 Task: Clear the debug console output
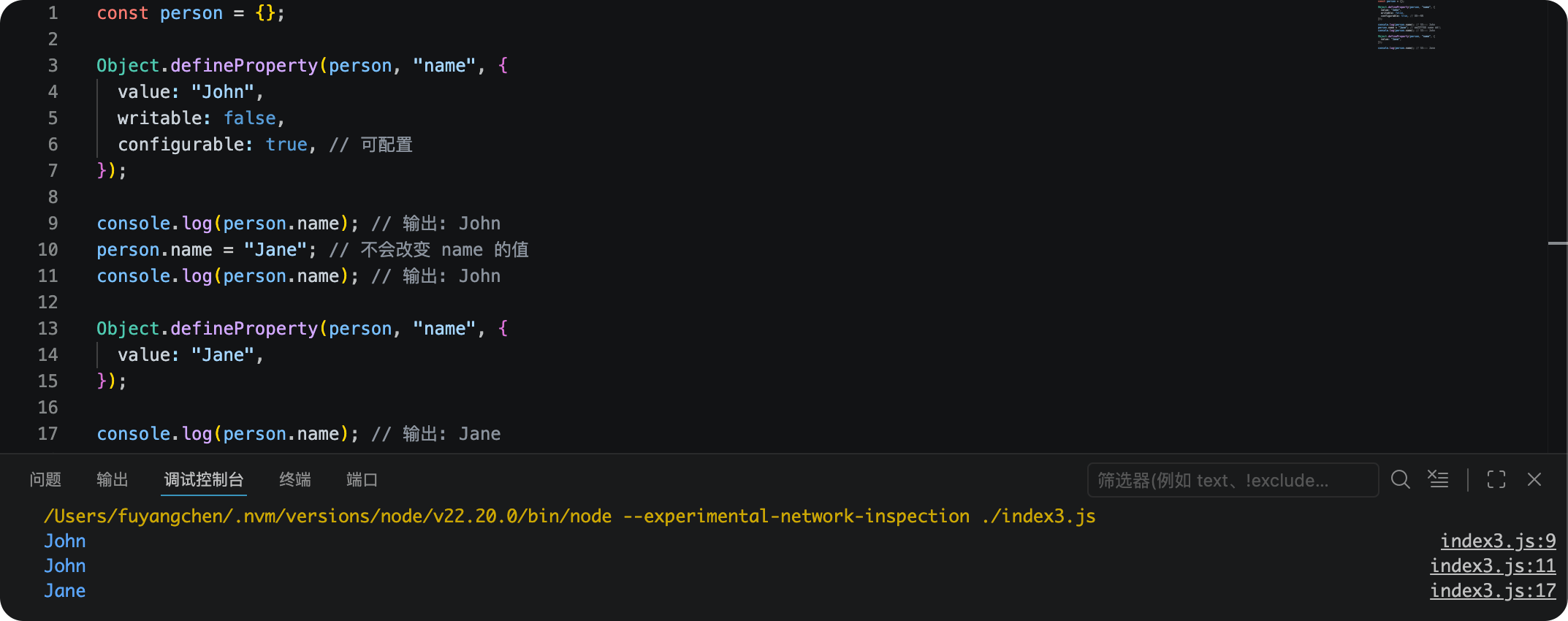pos(1438,479)
